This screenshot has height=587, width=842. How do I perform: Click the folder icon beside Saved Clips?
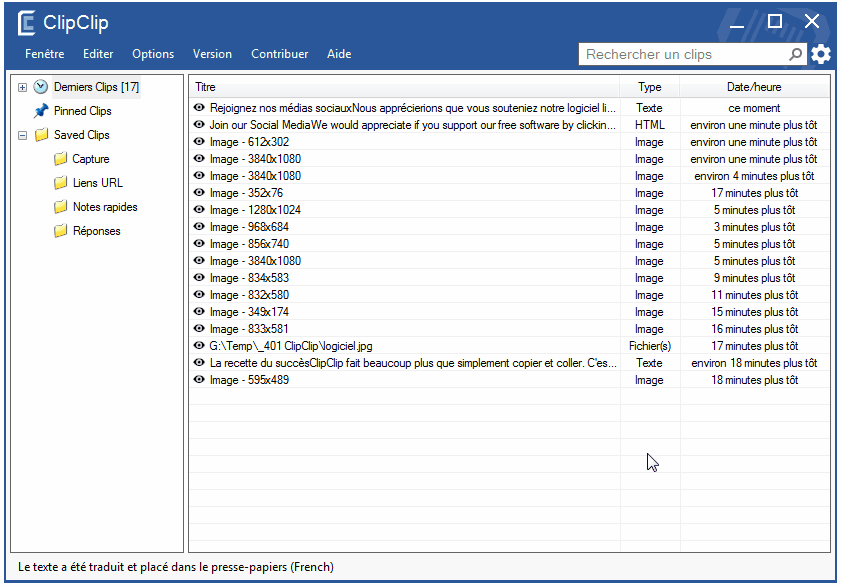tap(41, 135)
